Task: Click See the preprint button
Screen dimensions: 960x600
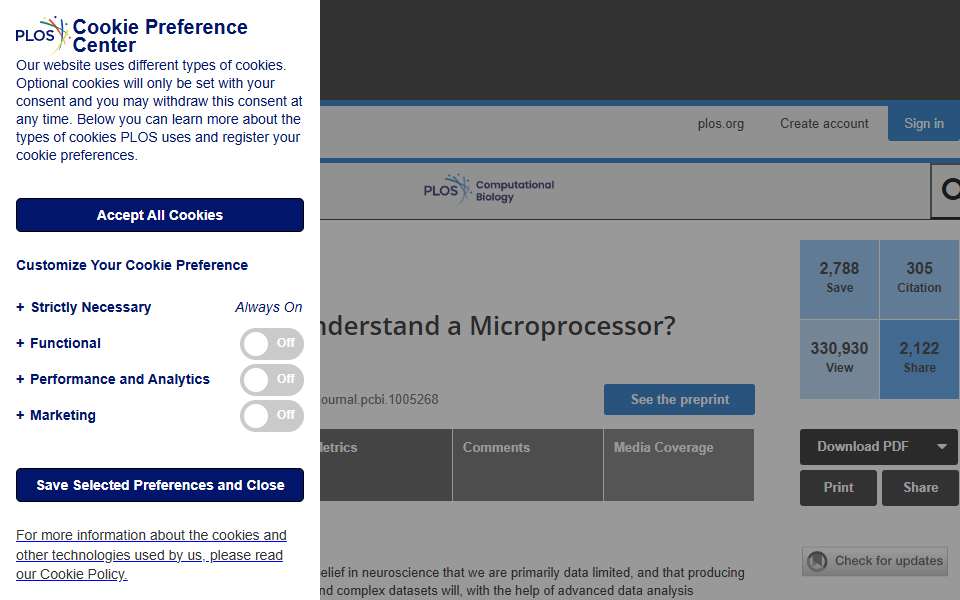Action: click(680, 399)
